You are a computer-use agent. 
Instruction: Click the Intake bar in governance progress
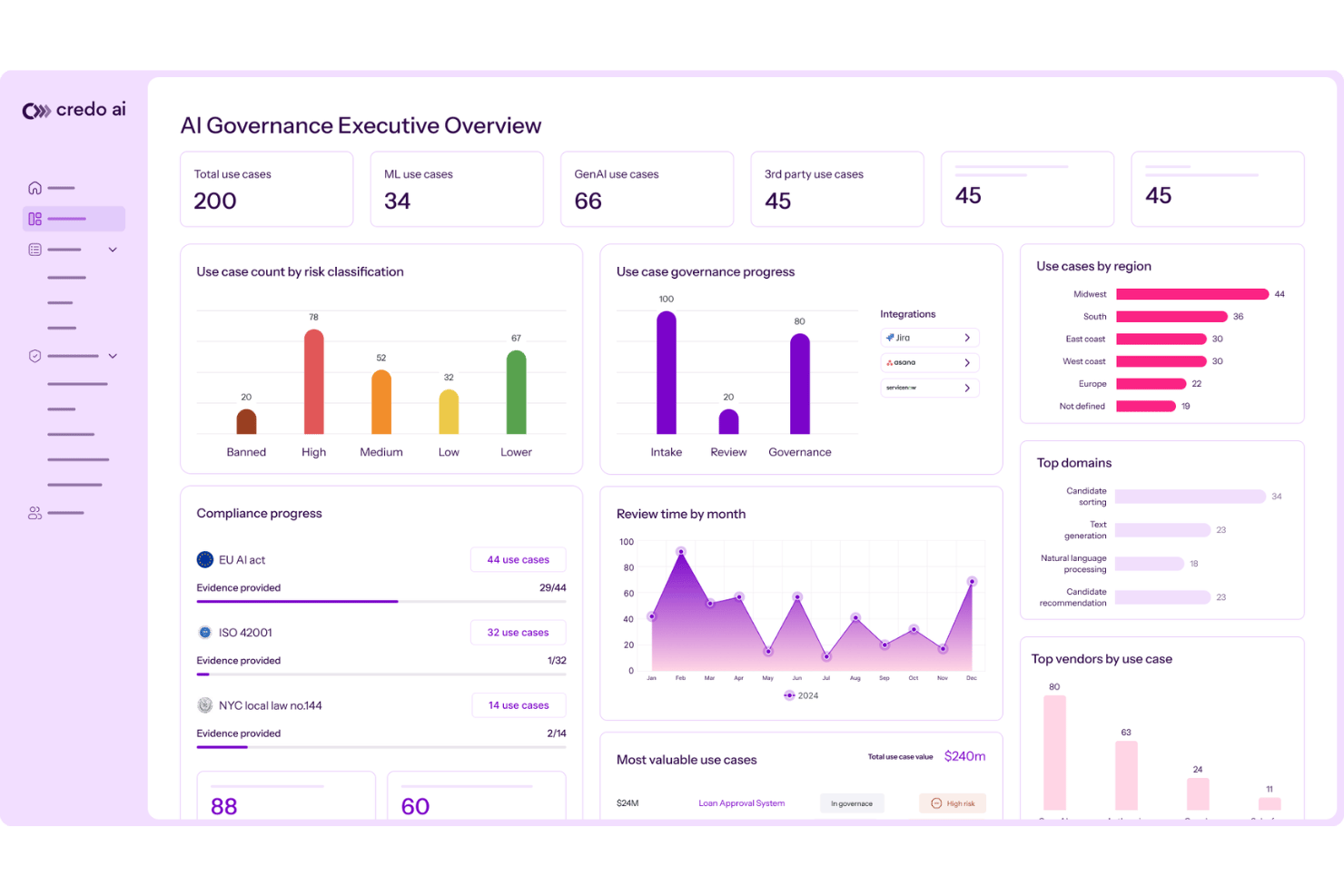click(667, 372)
